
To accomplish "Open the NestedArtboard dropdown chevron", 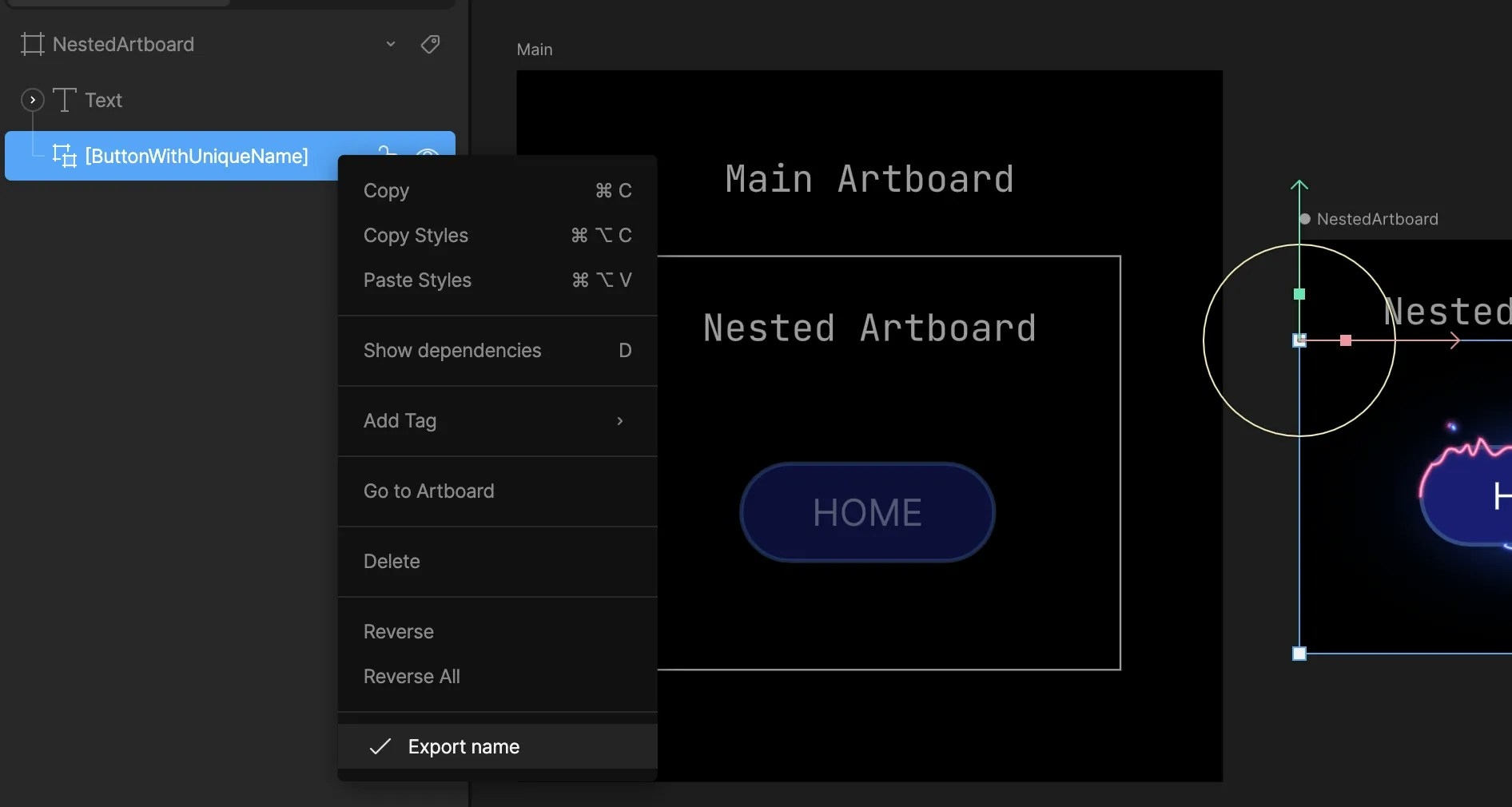I will (x=391, y=45).
